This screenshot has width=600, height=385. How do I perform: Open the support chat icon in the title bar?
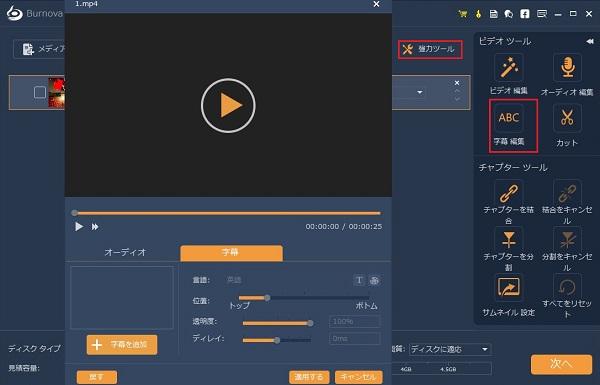509,14
